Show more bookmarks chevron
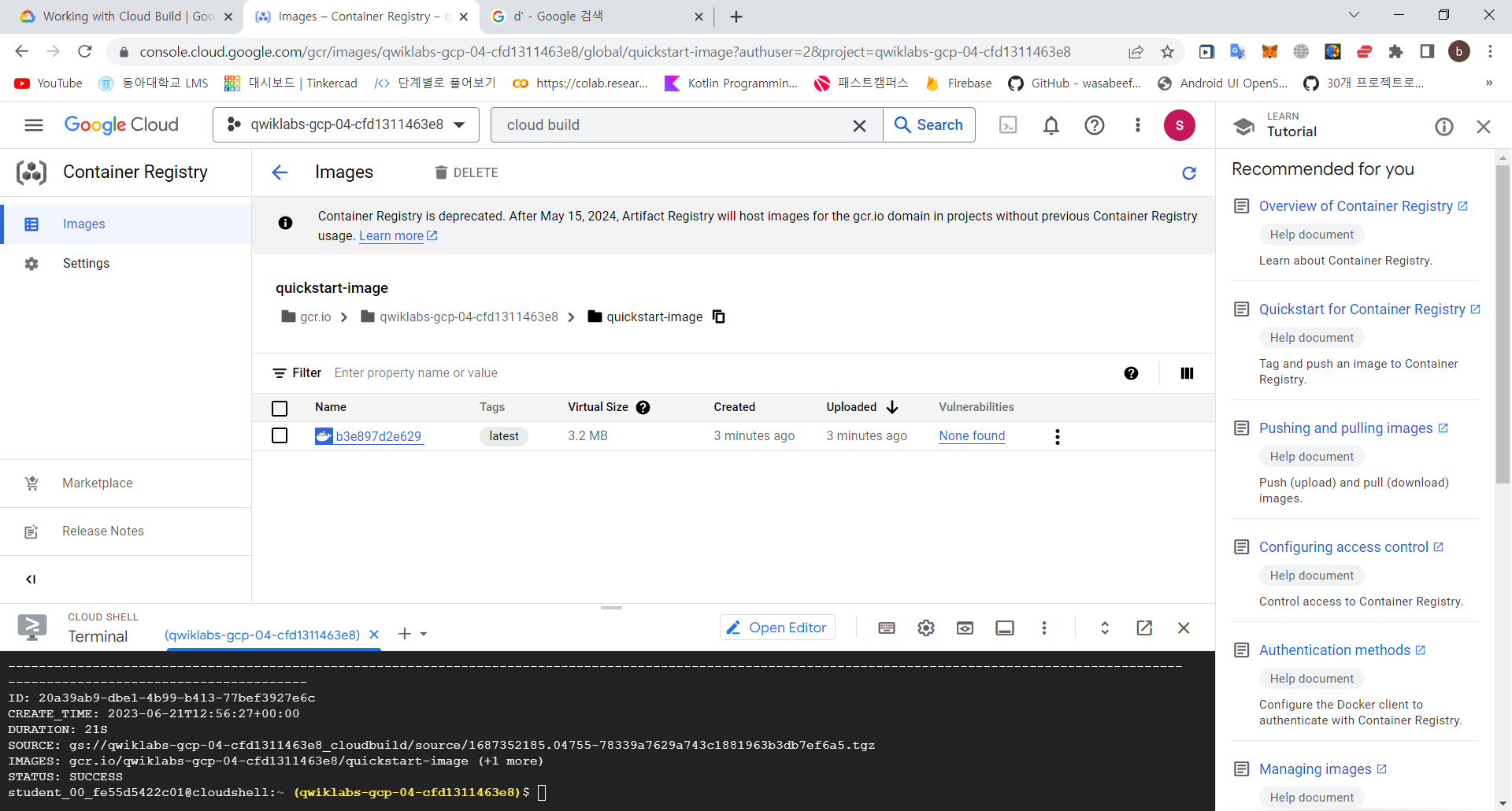 [1488, 83]
